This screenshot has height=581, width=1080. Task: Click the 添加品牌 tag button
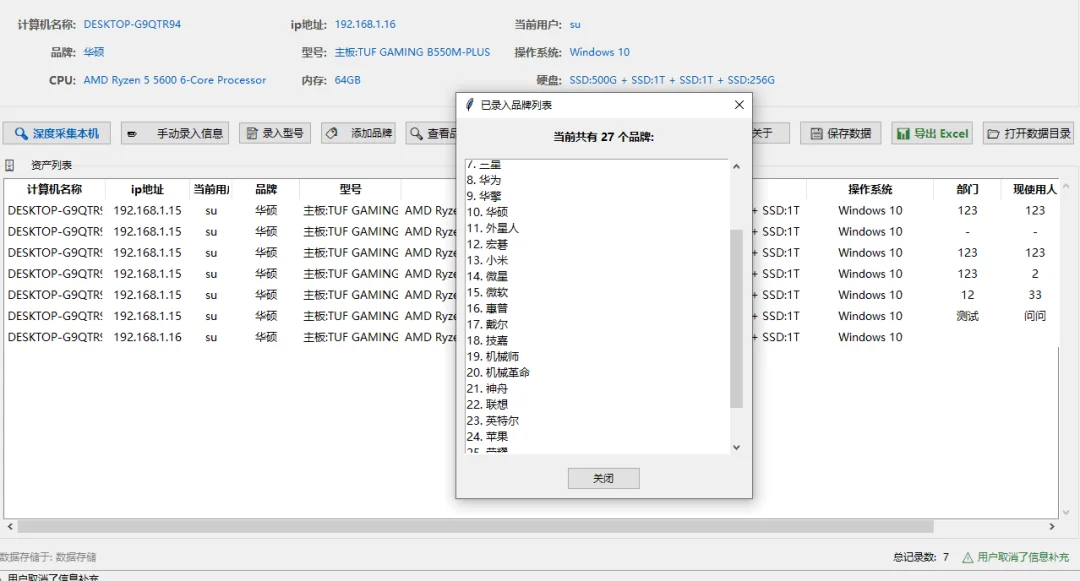[x=358, y=134]
